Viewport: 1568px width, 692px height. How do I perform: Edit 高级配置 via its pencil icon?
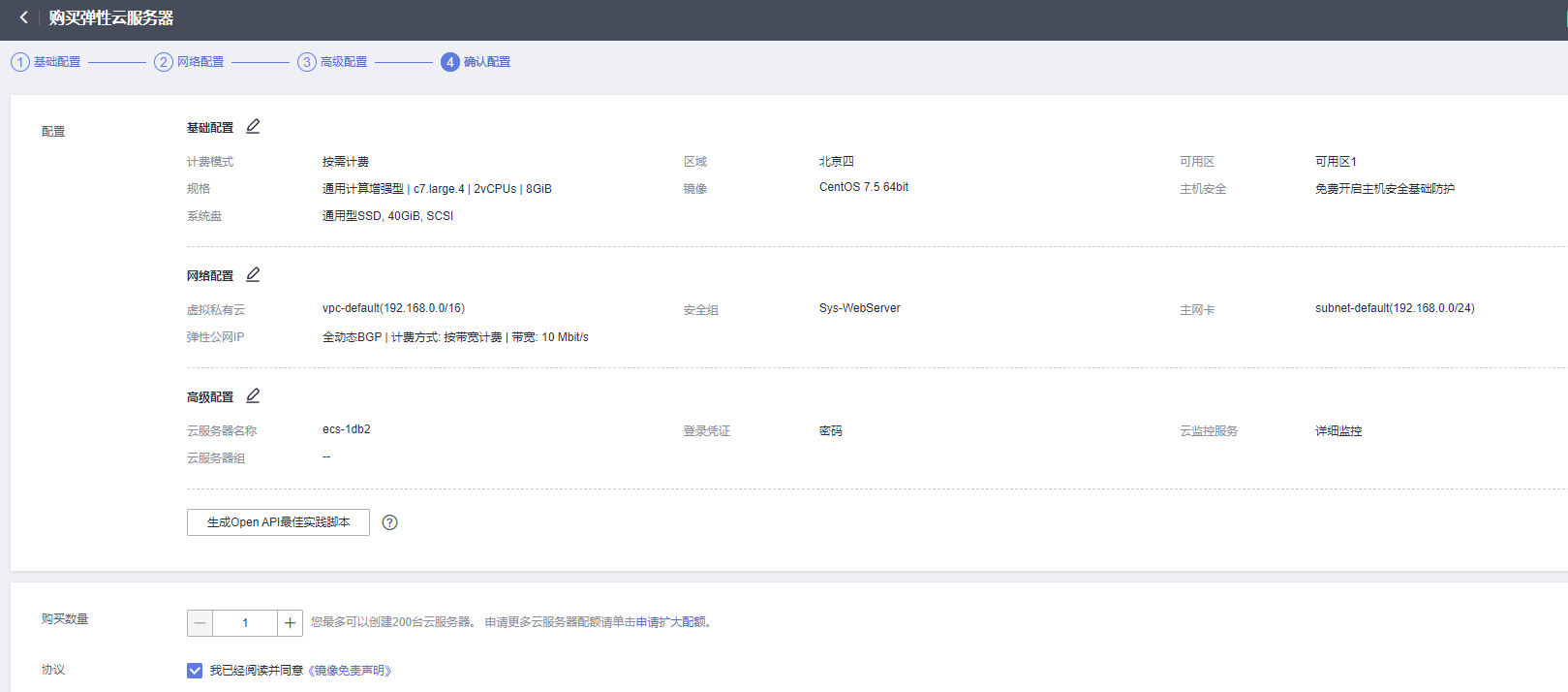(253, 395)
